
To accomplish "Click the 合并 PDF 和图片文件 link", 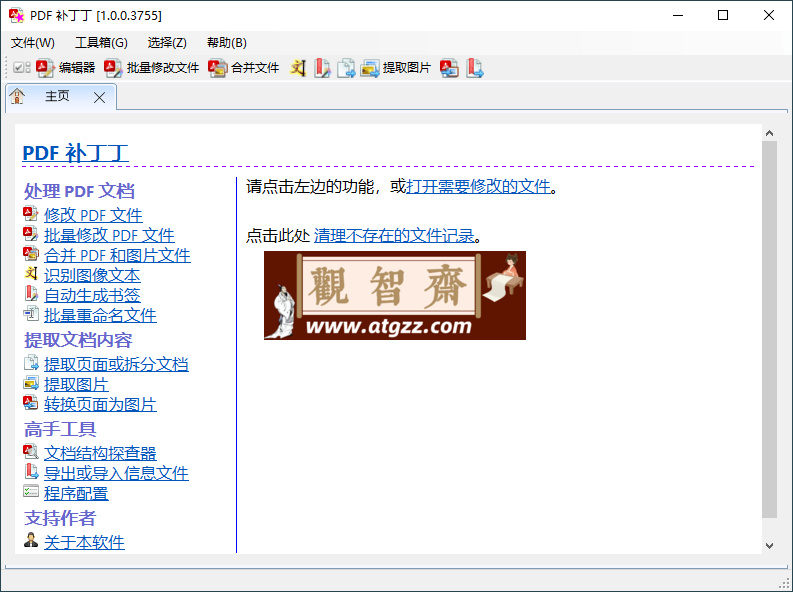I will [117, 255].
